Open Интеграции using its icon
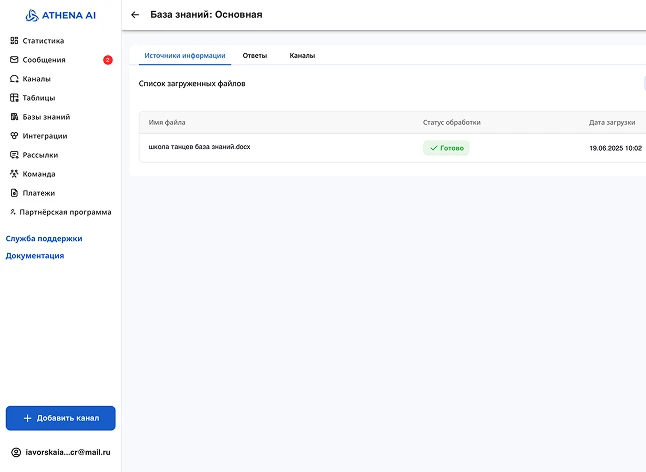This screenshot has width=646, height=472. click(x=14, y=136)
